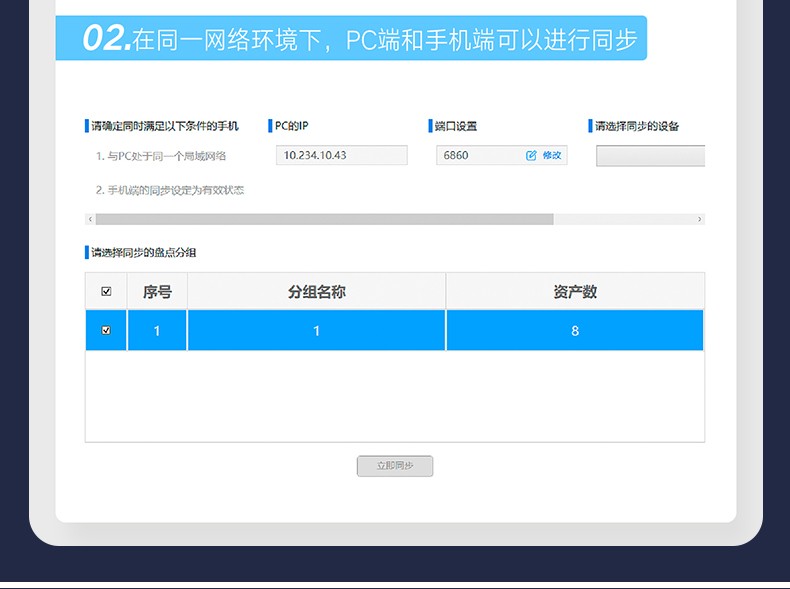Click the 02 step heading banner
The width and height of the screenshot is (790, 589).
[x=350, y=38]
